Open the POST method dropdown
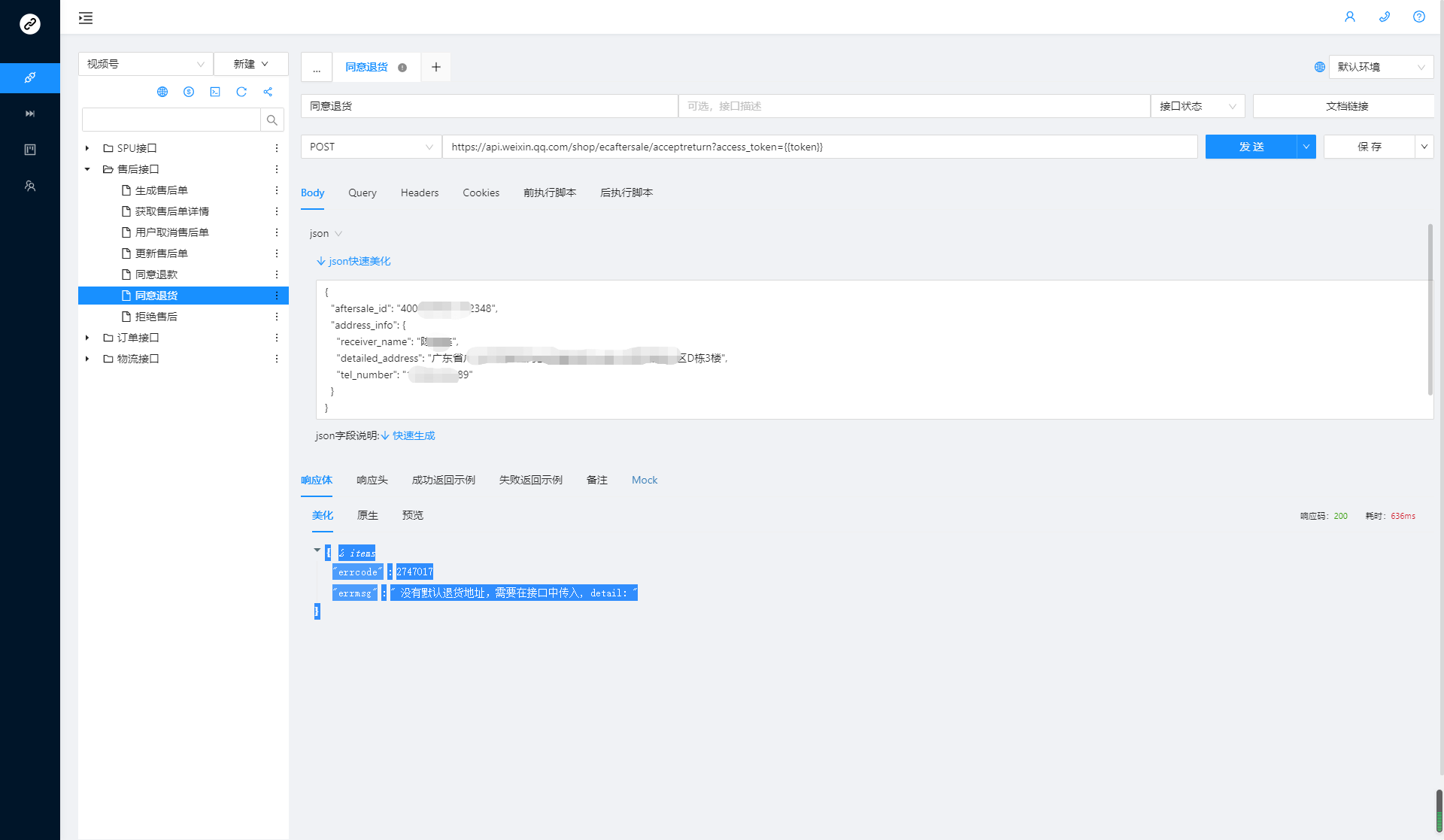Screen dimensions: 1444x840 point(371,147)
